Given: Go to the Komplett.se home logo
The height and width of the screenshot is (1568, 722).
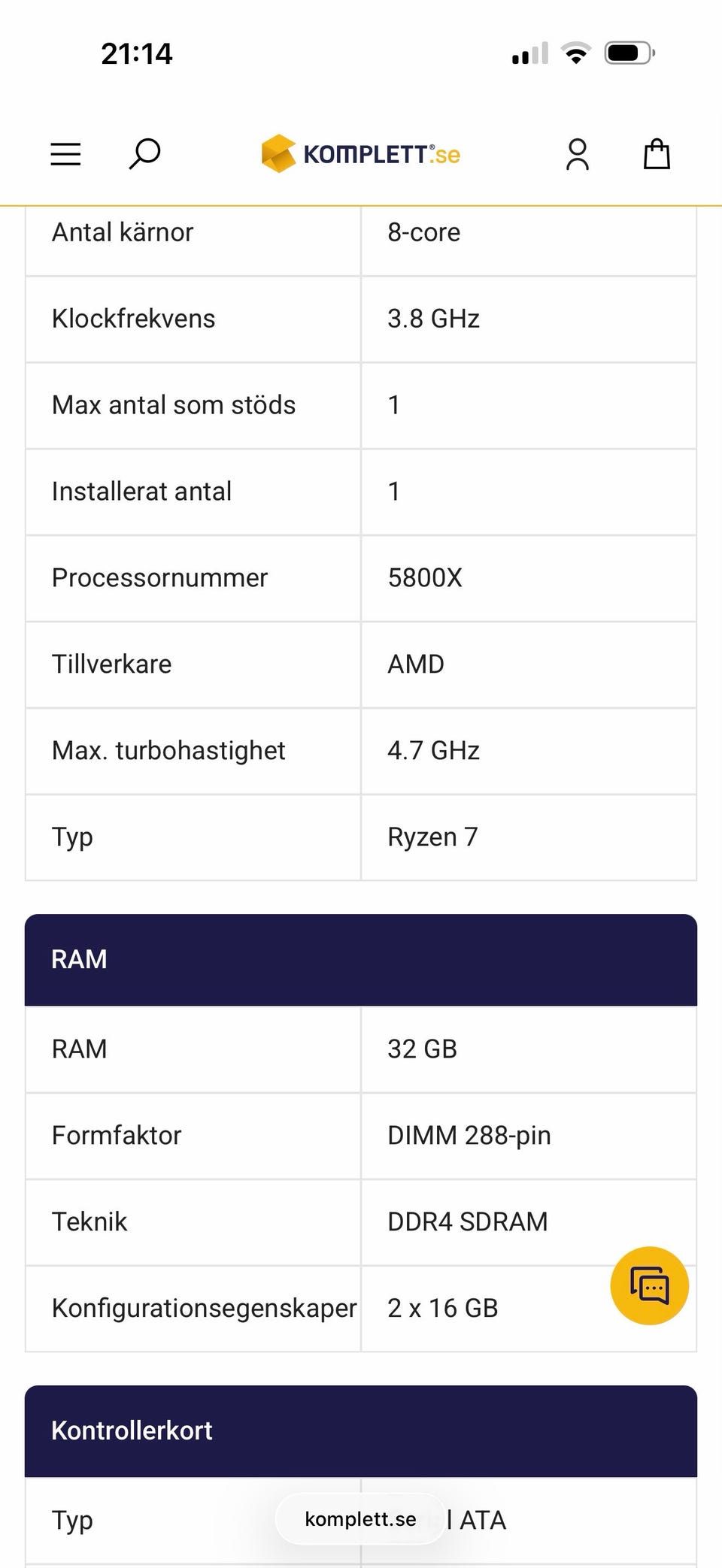Looking at the screenshot, I should click(361, 154).
